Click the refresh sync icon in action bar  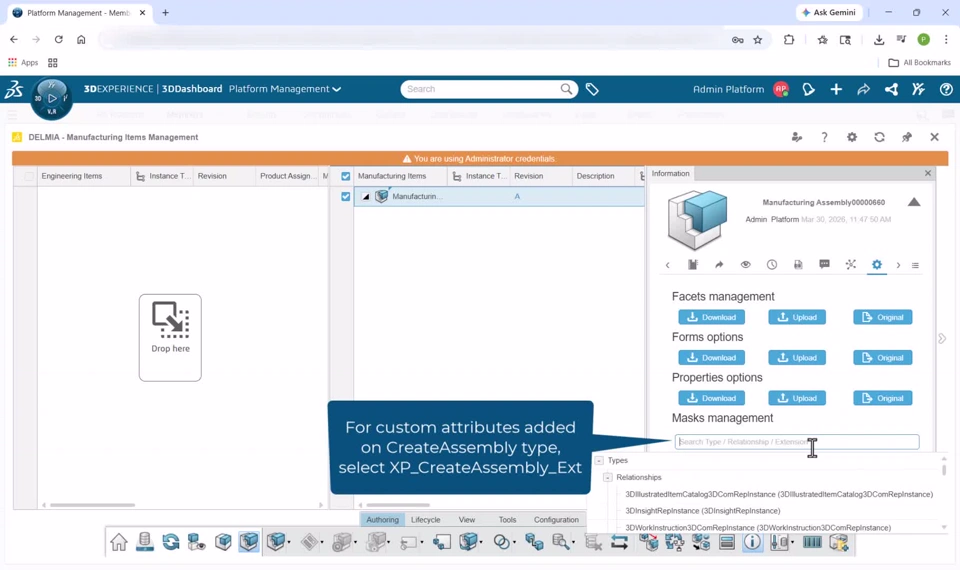(171, 542)
